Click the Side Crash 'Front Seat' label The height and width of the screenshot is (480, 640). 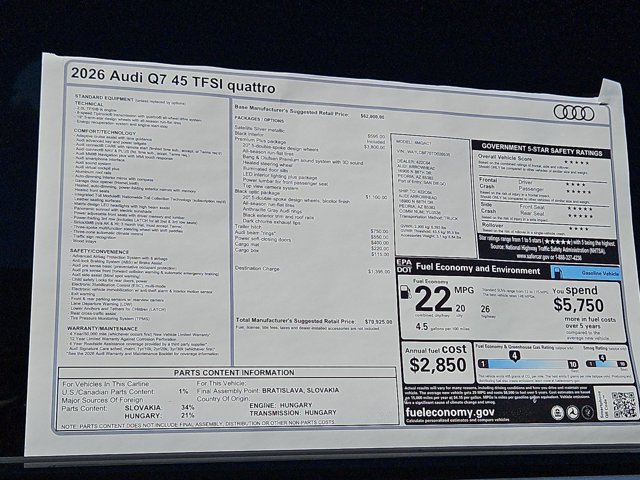[532, 207]
